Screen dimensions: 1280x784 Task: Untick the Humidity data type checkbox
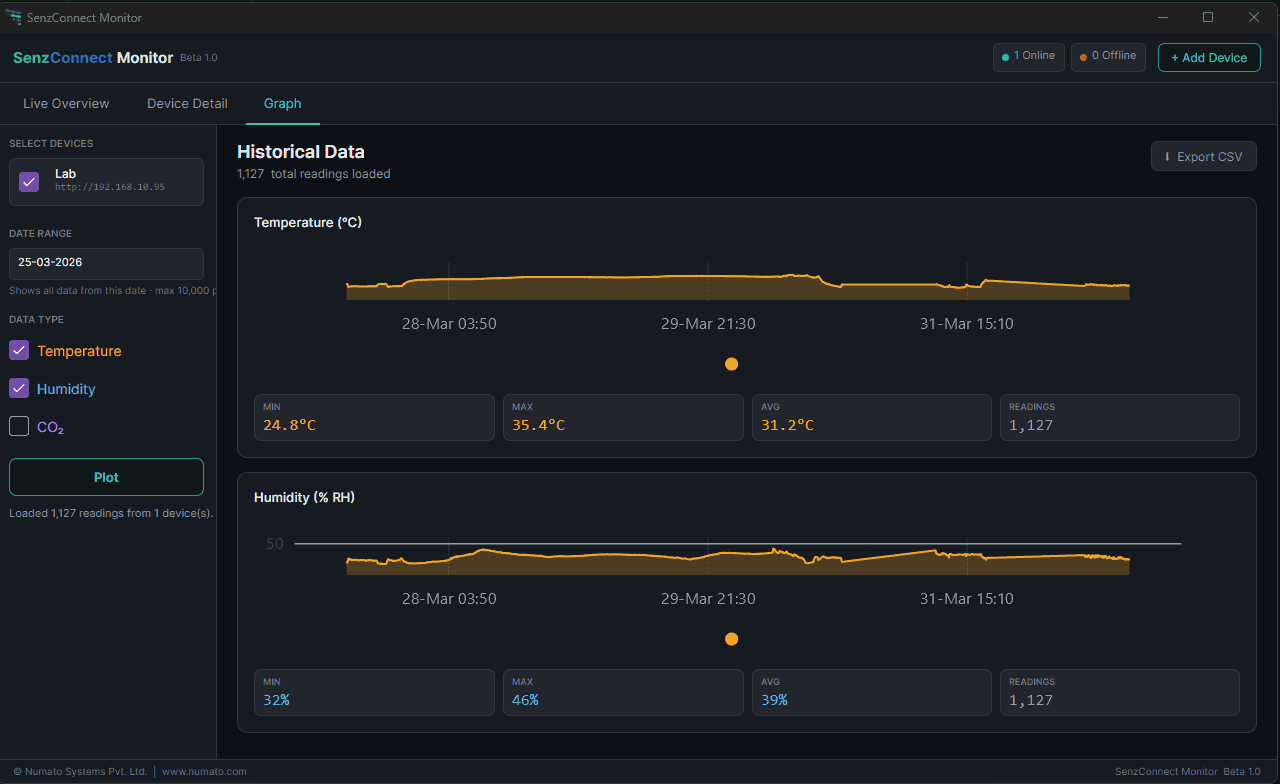pos(19,388)
